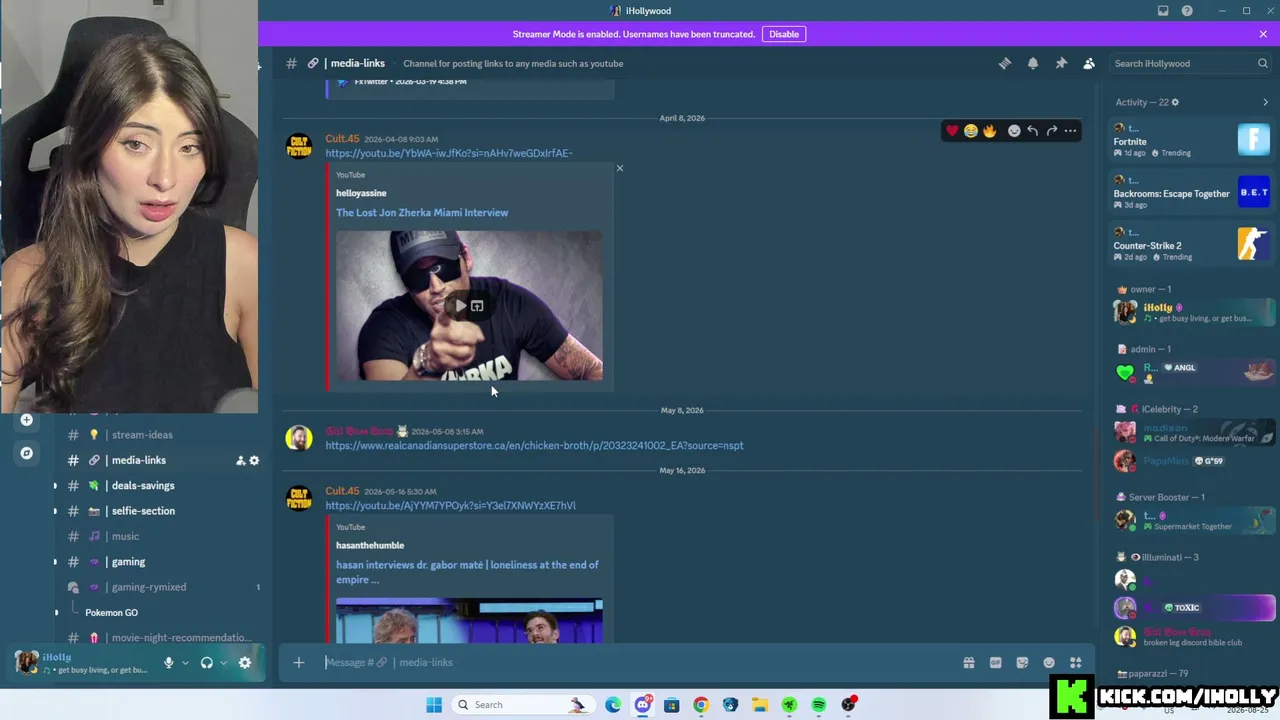Add a server with plus button
1280x720 pixels.
(x=27, y=420)
